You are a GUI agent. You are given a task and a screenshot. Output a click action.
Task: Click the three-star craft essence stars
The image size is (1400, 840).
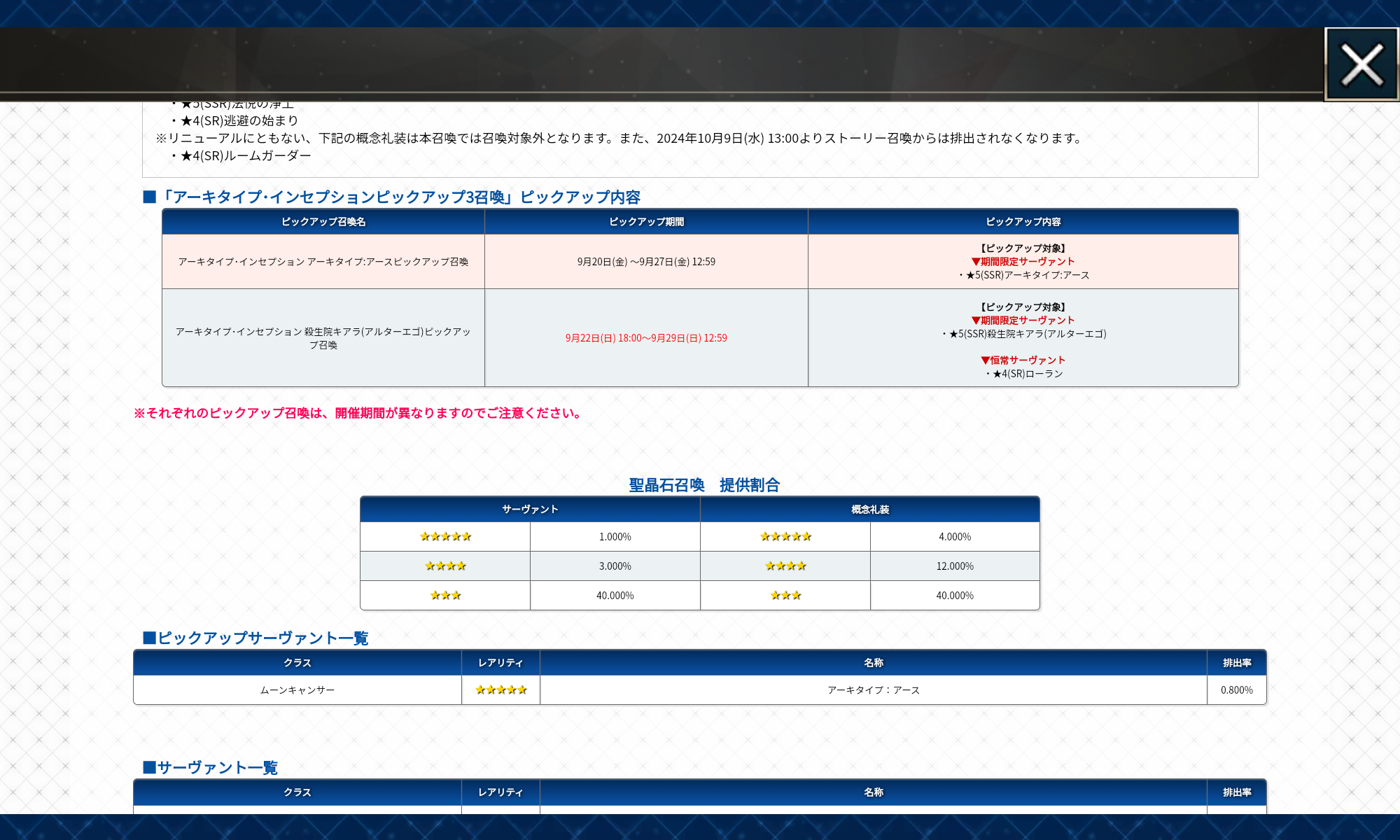point(785,596)
